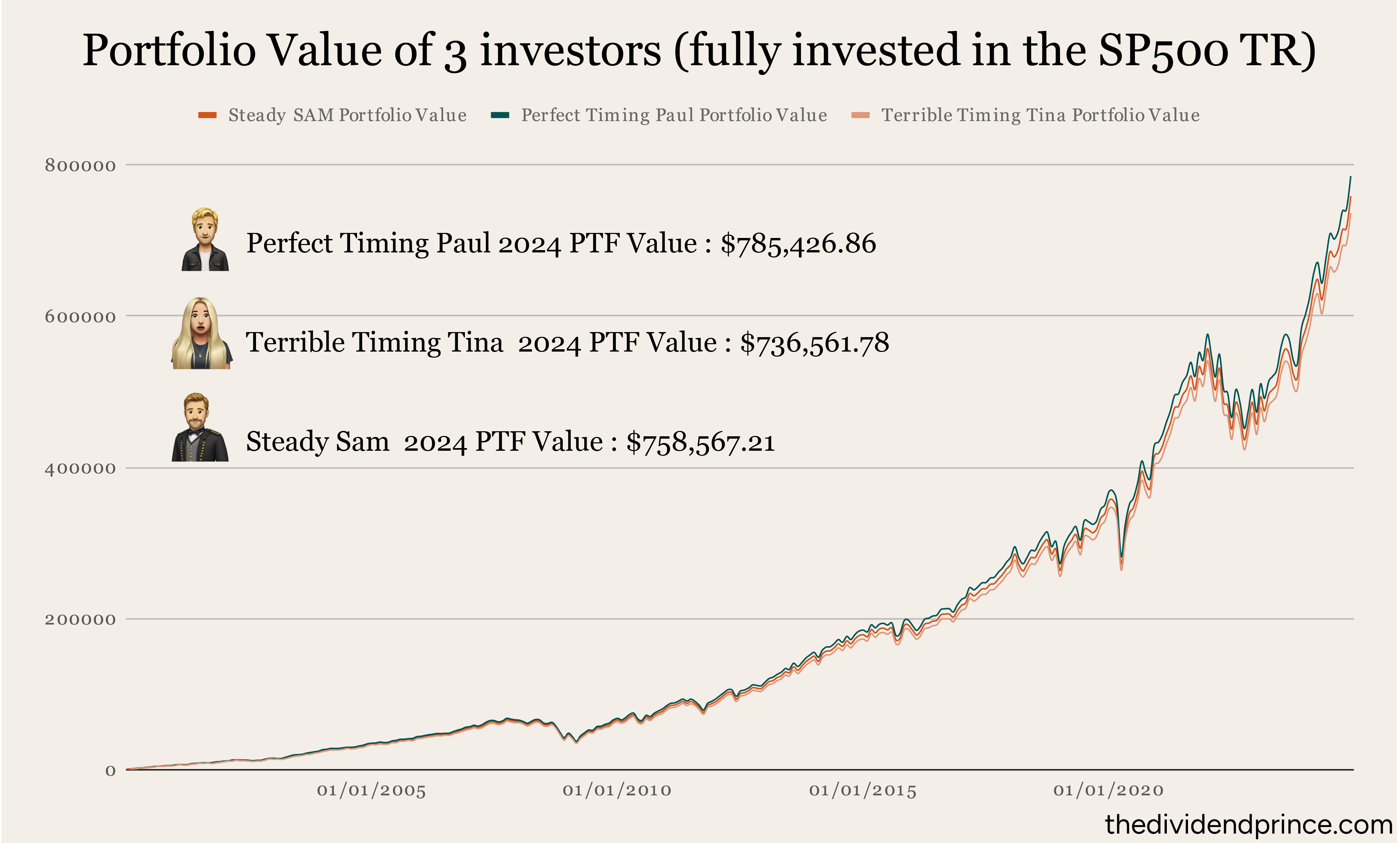Click the Perfect Timing Paul avatar emoji

(x=205, y=240)
